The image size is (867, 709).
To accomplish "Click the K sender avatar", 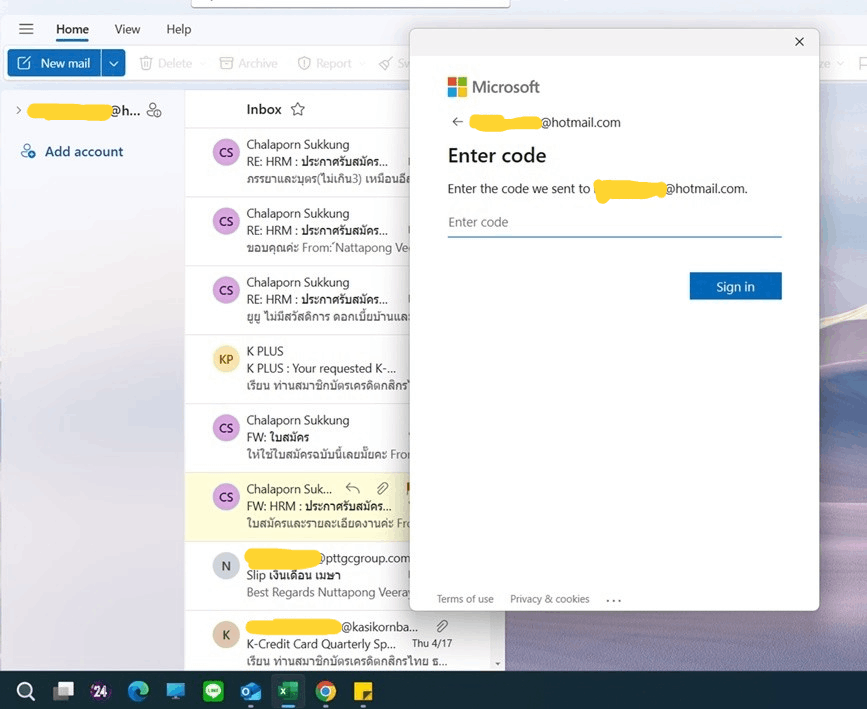I will point(226,634).
